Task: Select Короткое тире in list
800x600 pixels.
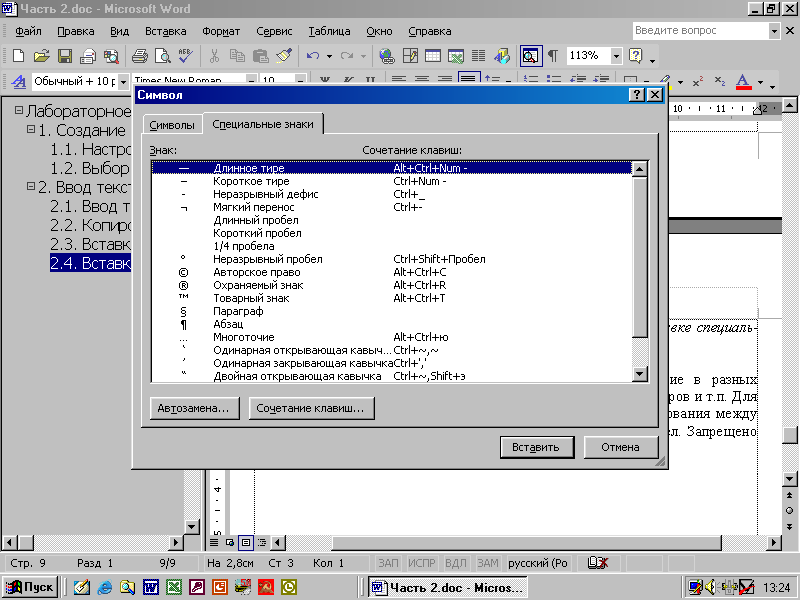Action: tap(391, 181)
